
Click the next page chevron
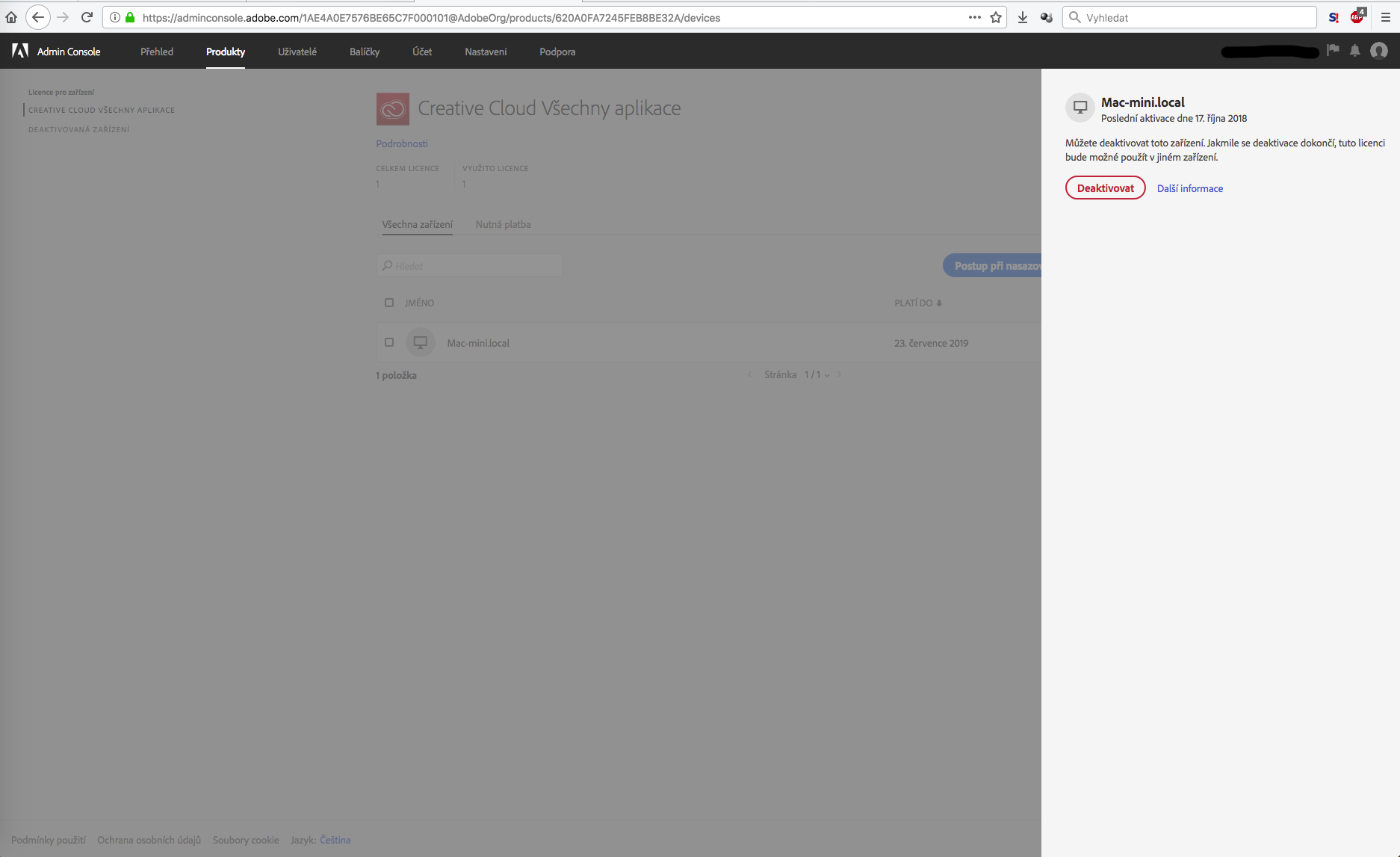(x=840, y=374)
